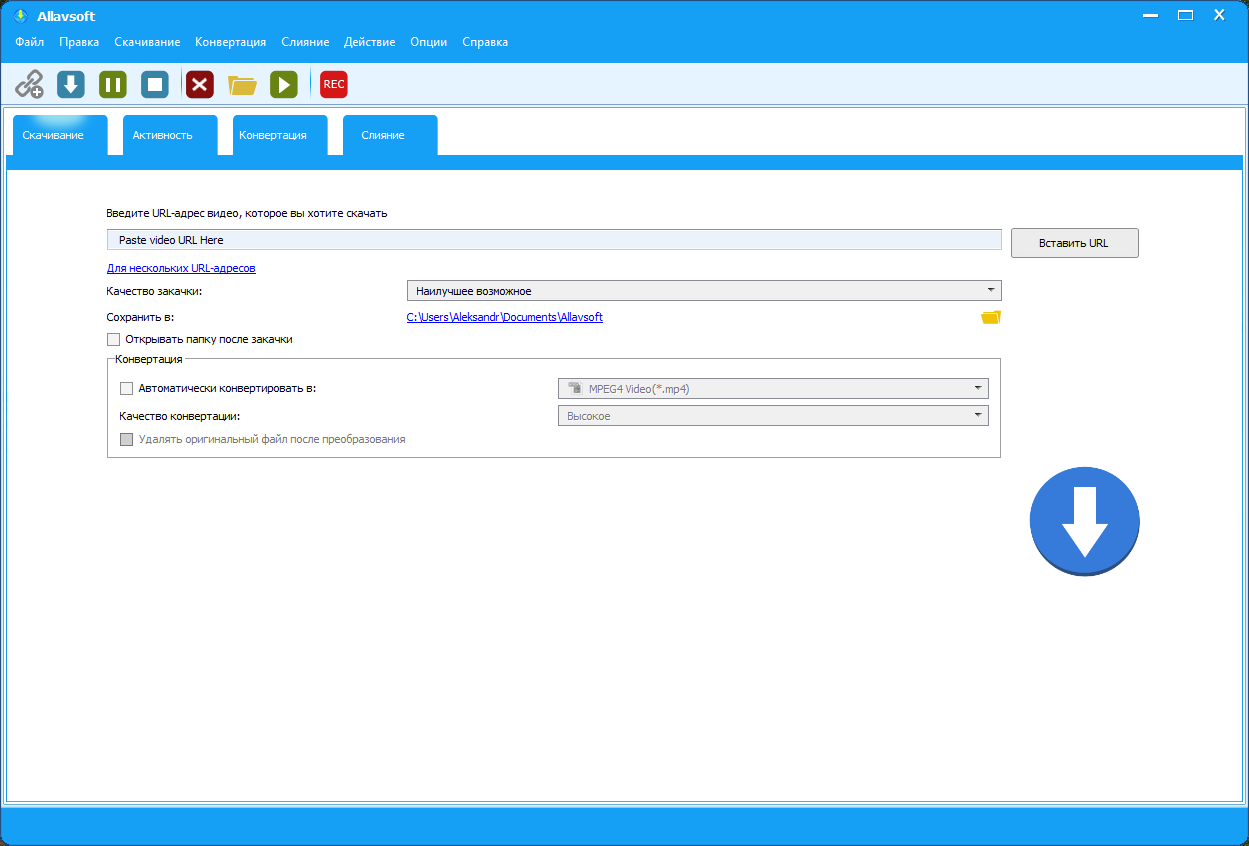The height and width of the screenshot is (846, 1249).
Task: Expand the 'Наилучшее возможное' quality dropdown
Action: pos(703,291)
